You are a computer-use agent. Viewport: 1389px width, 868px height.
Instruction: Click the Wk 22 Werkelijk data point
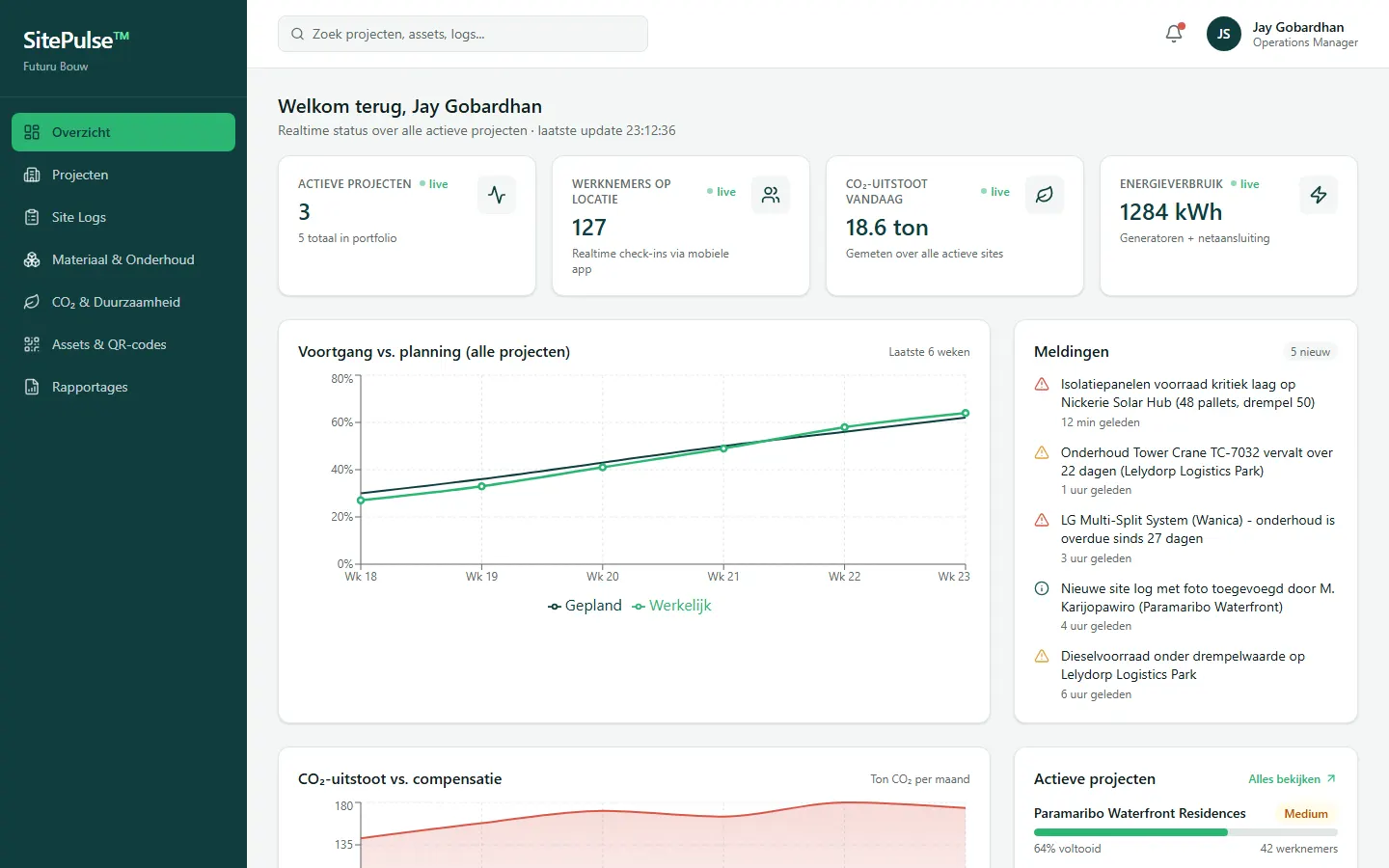(845, 427)
